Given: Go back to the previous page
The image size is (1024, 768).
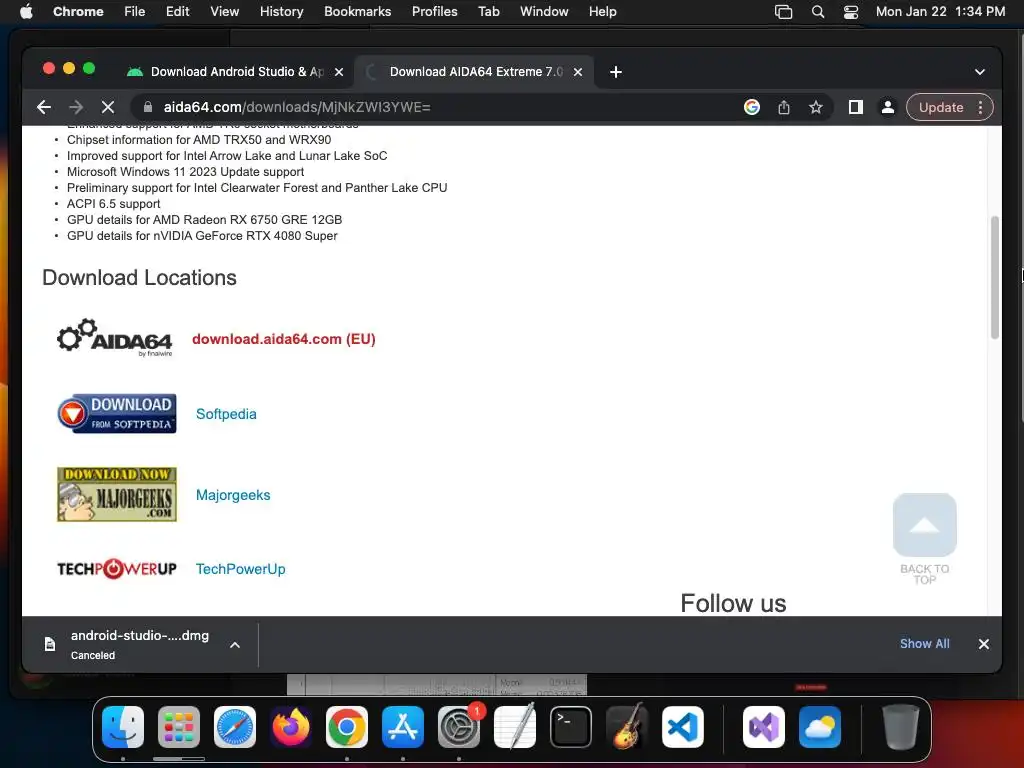Looking at the screenshot, I should coord(44,107).
